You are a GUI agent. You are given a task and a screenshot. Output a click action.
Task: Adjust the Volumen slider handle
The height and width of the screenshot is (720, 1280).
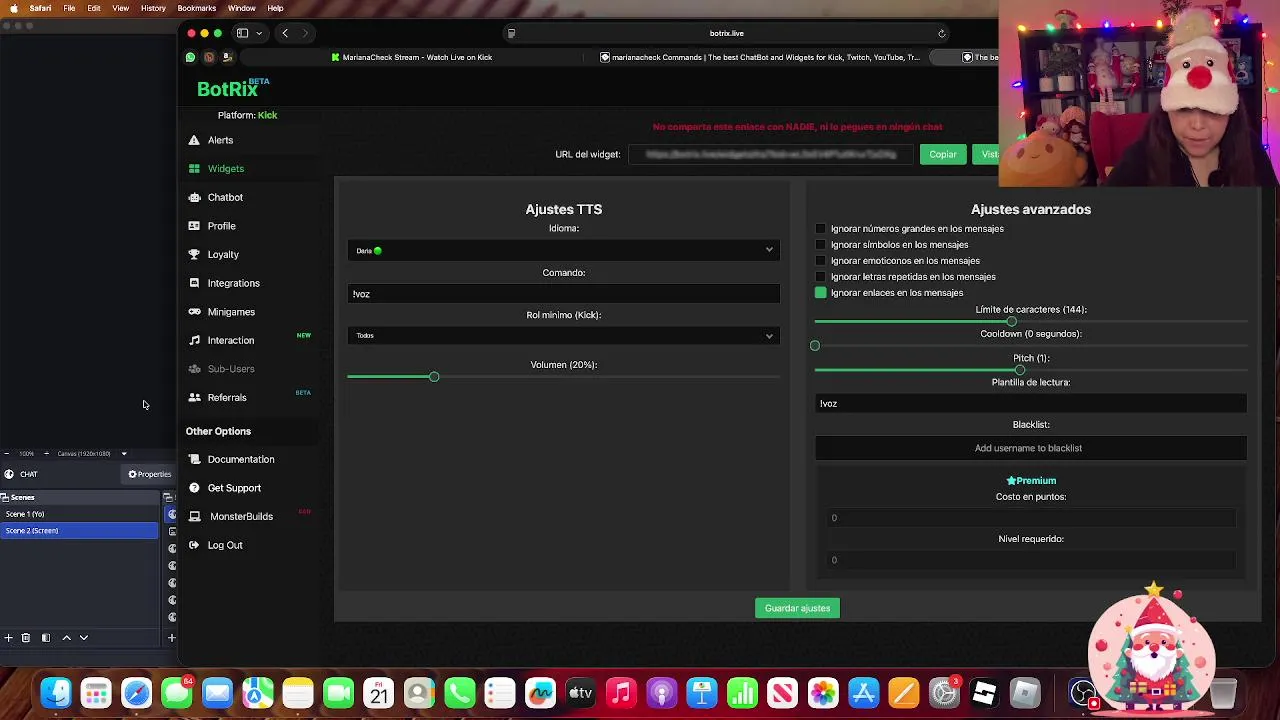pyautogui.click(x=434, y=377)
